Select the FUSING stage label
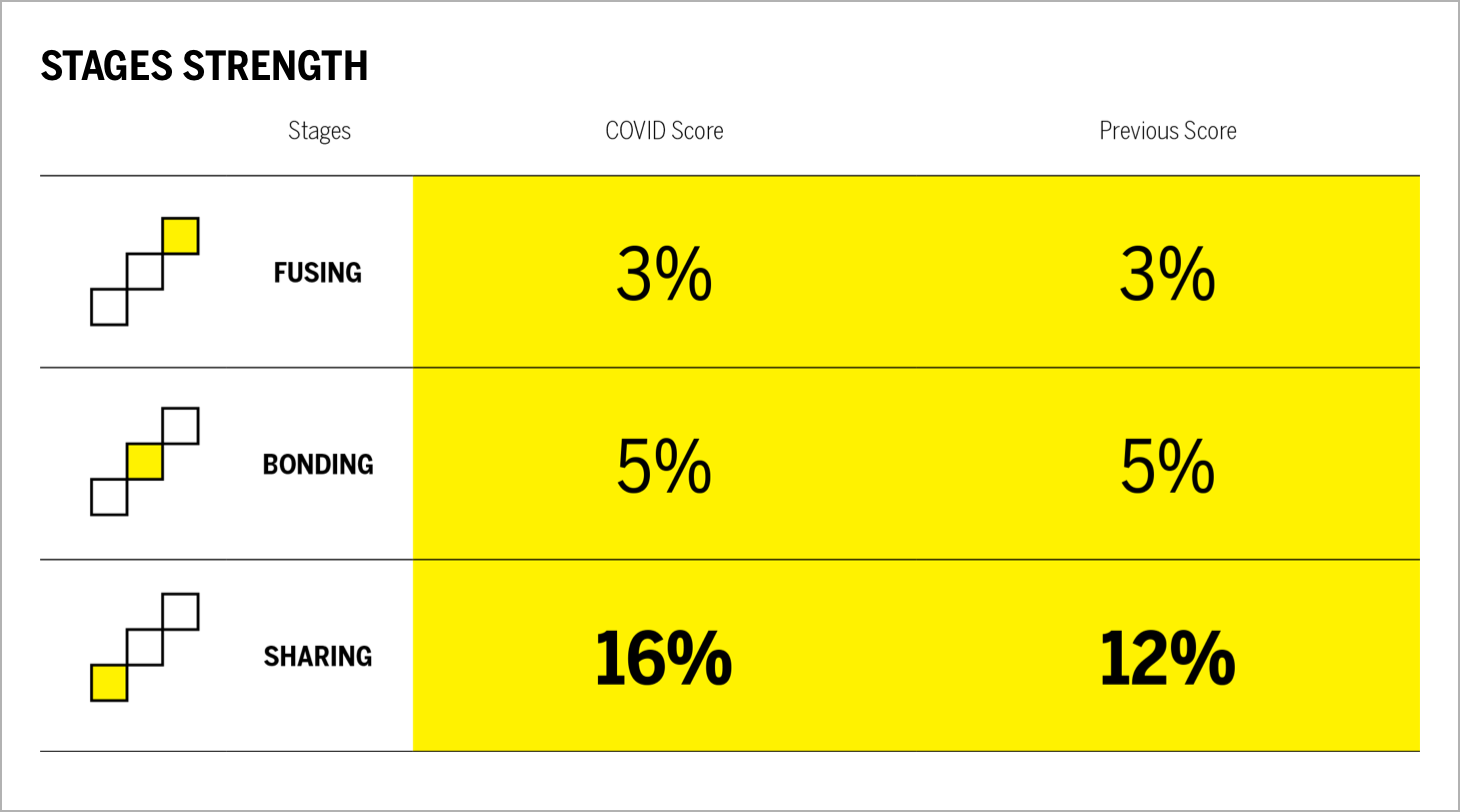 coord(318,272)
